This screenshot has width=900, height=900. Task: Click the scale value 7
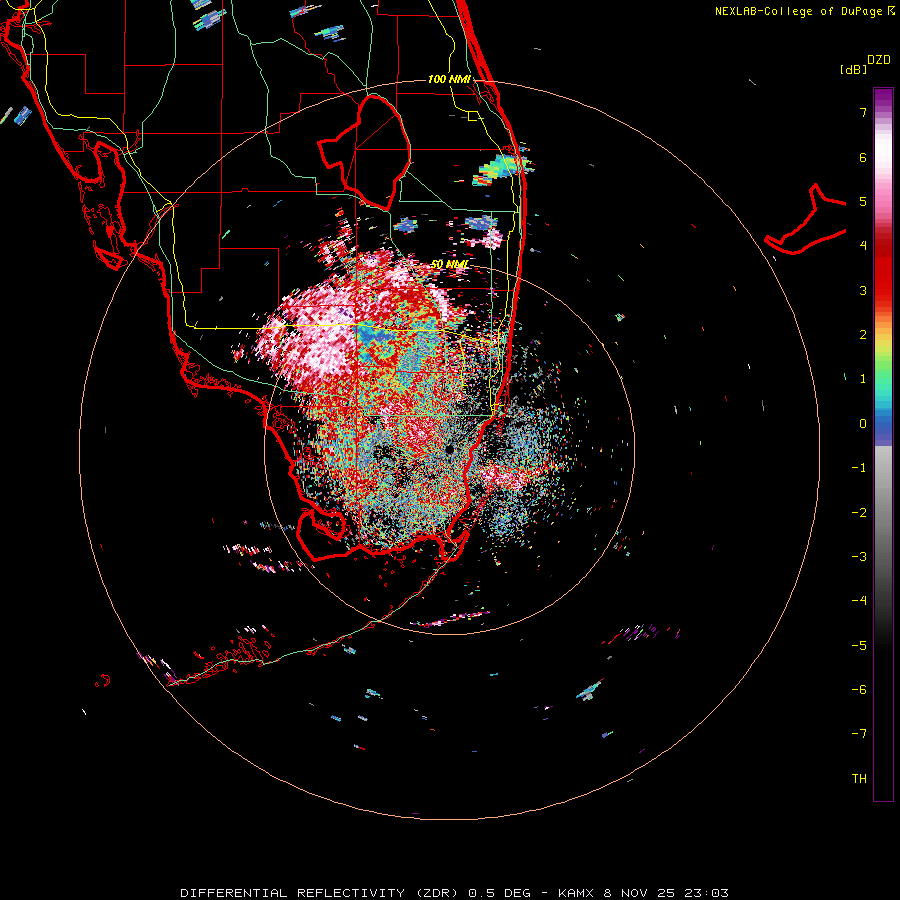tap(863, 112)
